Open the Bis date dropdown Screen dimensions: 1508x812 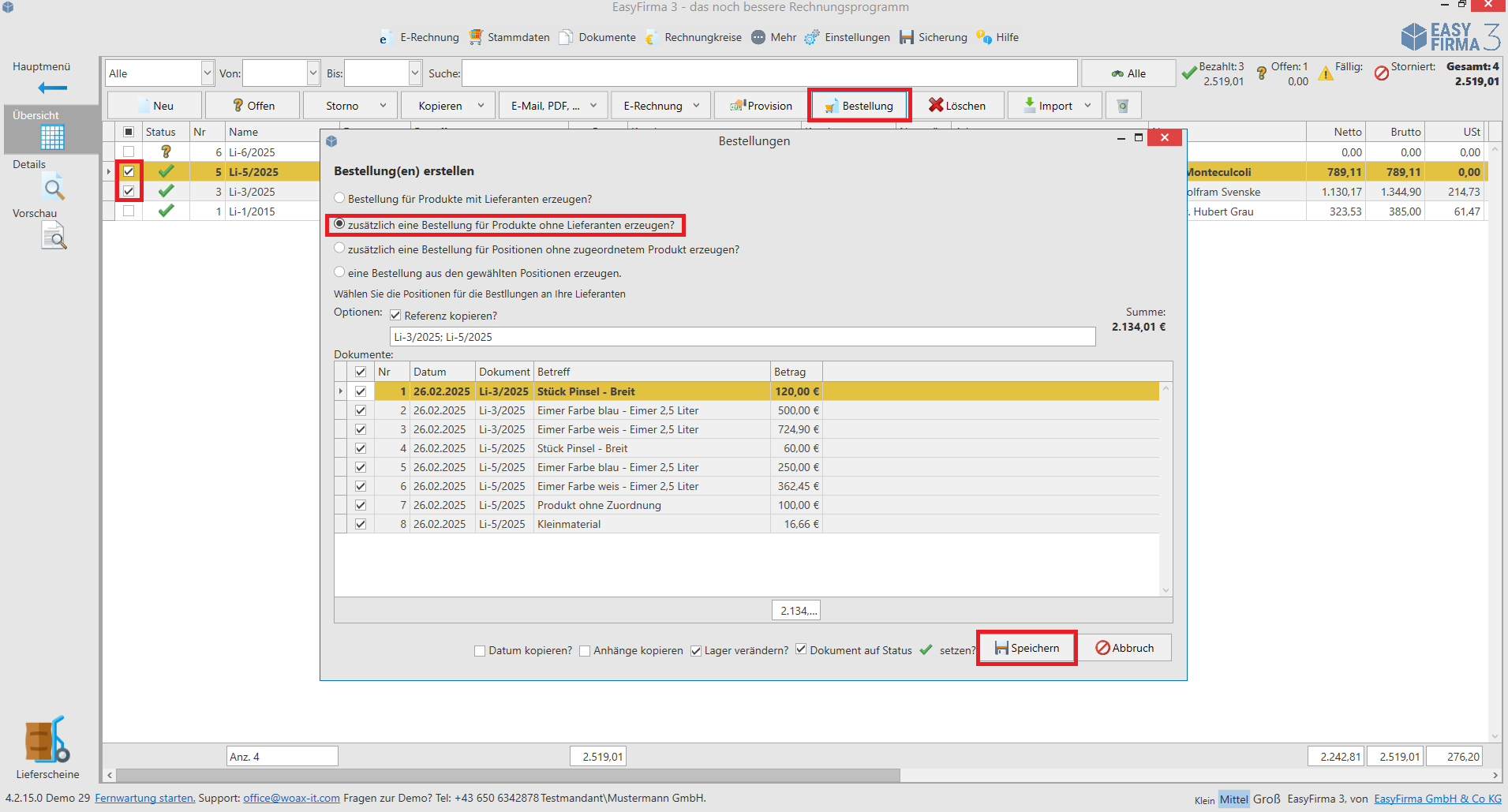415,73
